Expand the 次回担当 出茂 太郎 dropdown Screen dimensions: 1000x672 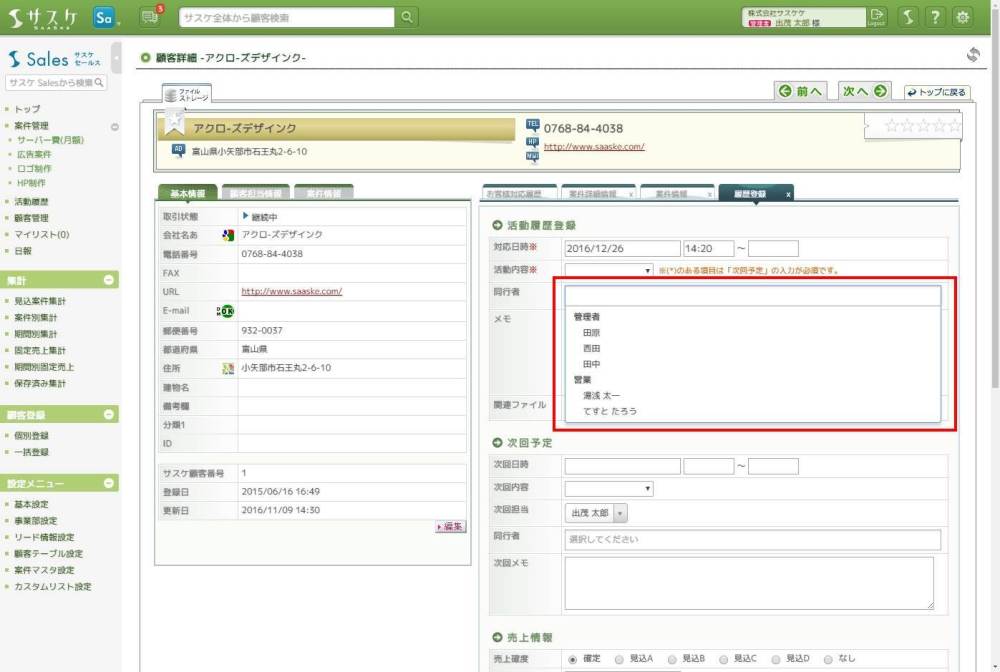pyautogui.click(x=619, y=513)
